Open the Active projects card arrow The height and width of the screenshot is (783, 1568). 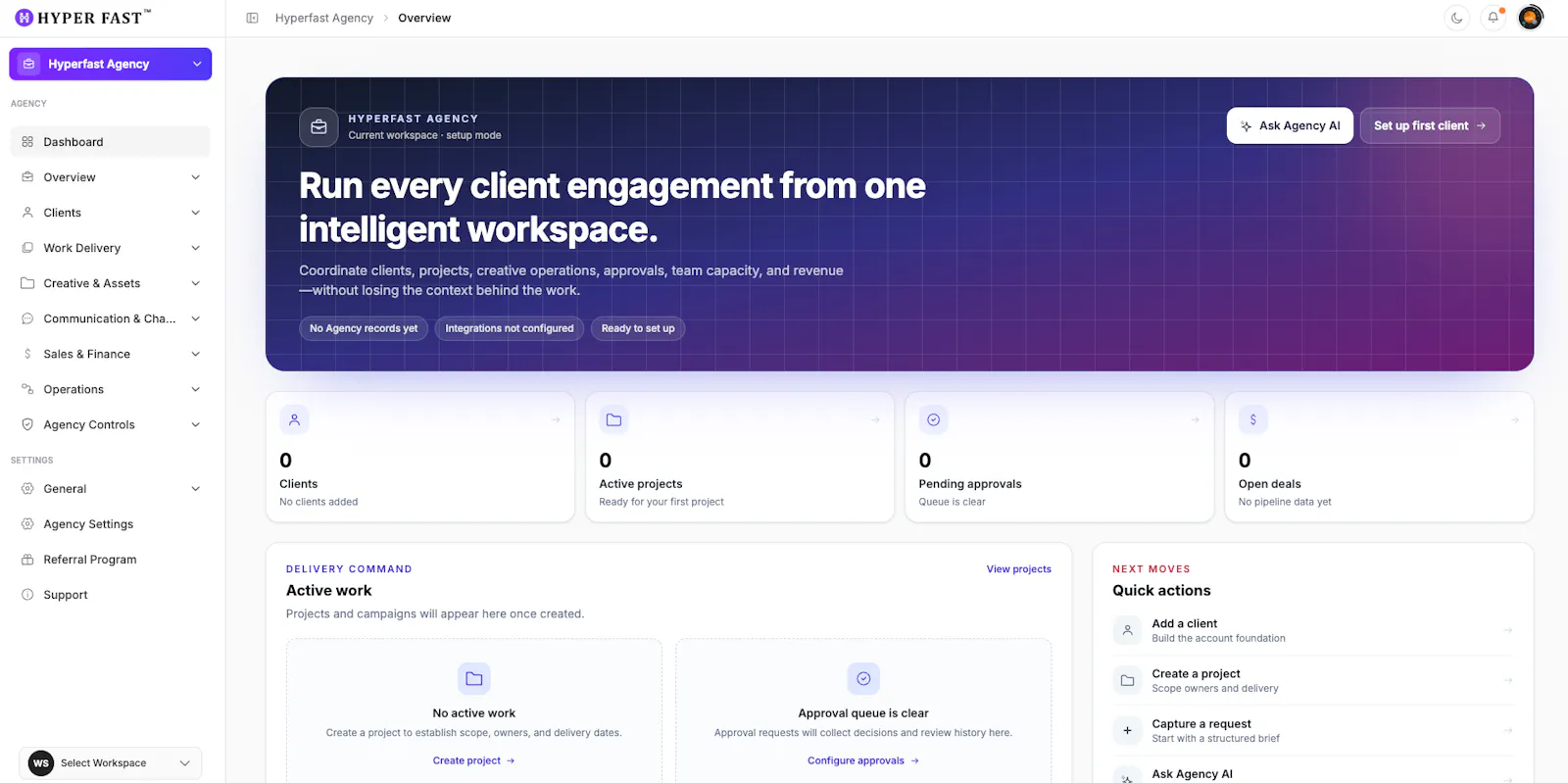coord(875,419)
